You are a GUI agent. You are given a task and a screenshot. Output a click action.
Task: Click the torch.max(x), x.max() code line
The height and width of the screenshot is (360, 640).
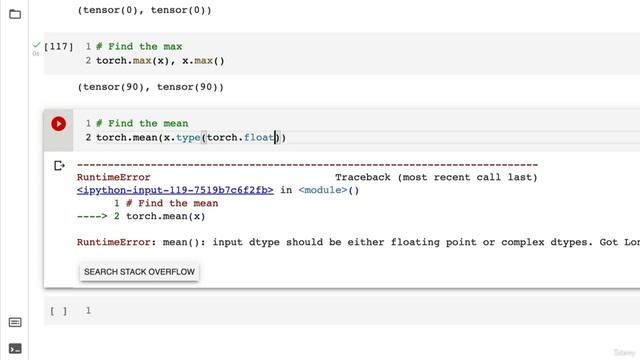[160, 61]
